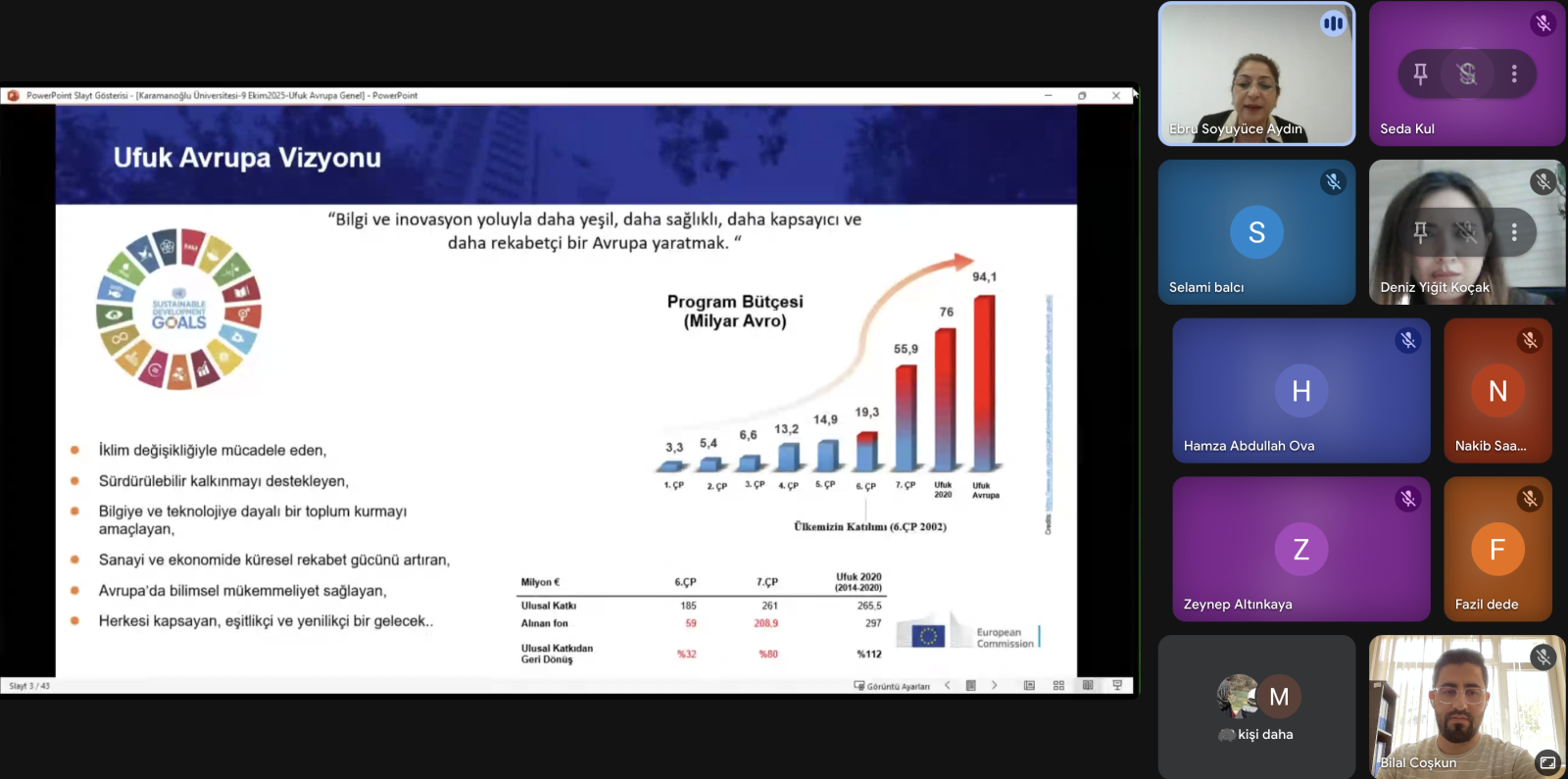Open Görüntü Ayarları display settings
This screenshot has height=779, width=1568.
tap(892, 686)
